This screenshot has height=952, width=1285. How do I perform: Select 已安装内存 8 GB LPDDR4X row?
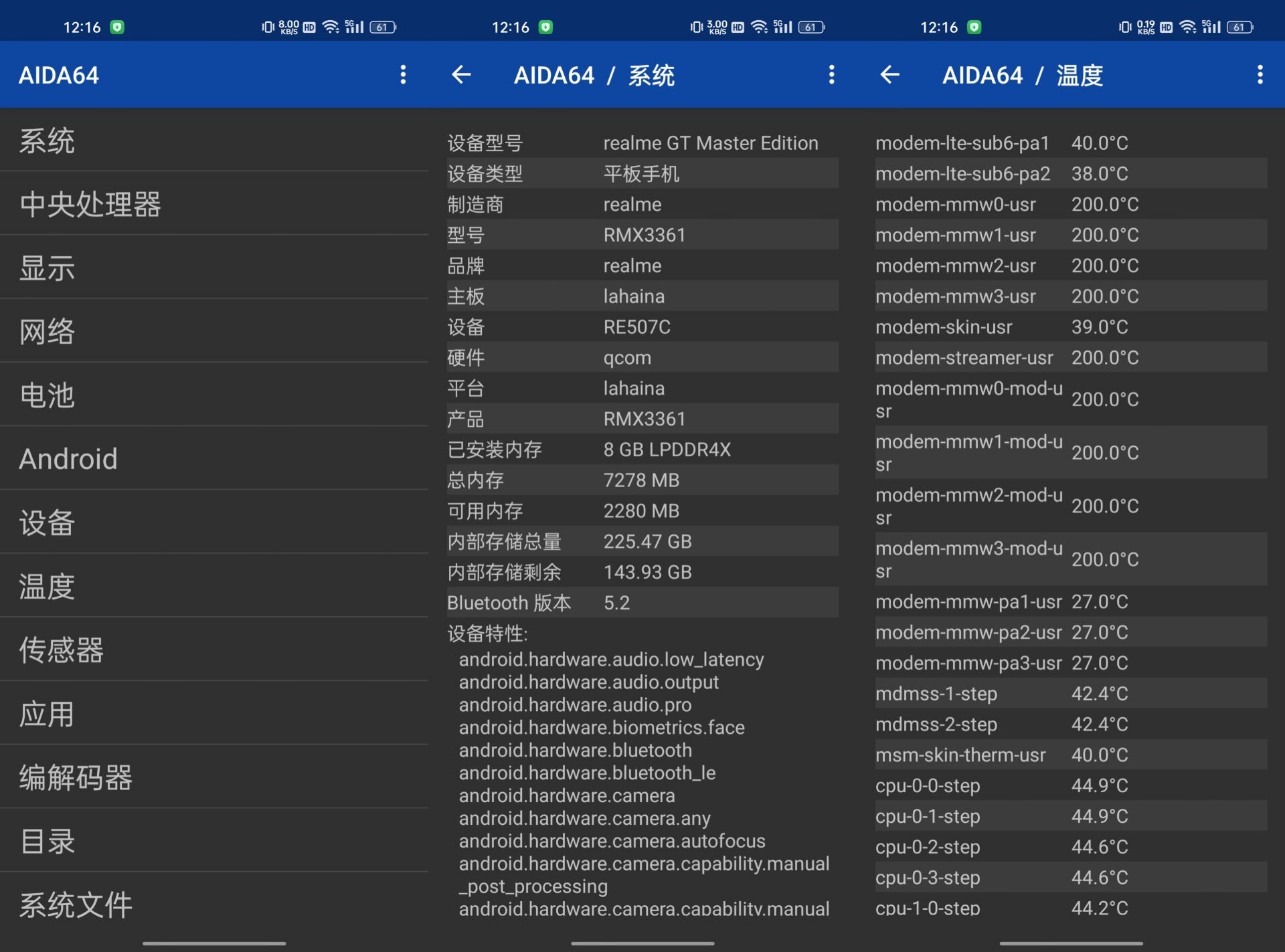tap(642, 450)
